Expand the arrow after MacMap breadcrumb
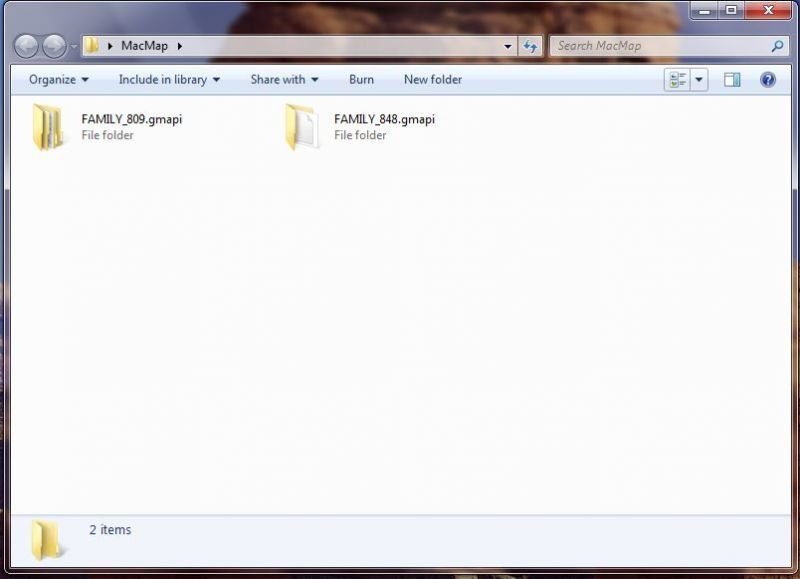The height and width of the screenshot is (579, 800). [179, 46]
